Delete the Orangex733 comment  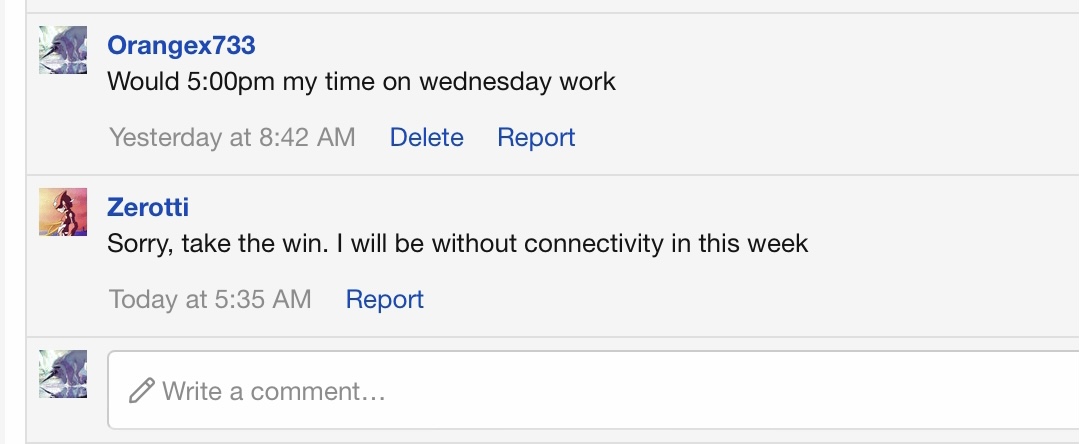click(426, 137)
